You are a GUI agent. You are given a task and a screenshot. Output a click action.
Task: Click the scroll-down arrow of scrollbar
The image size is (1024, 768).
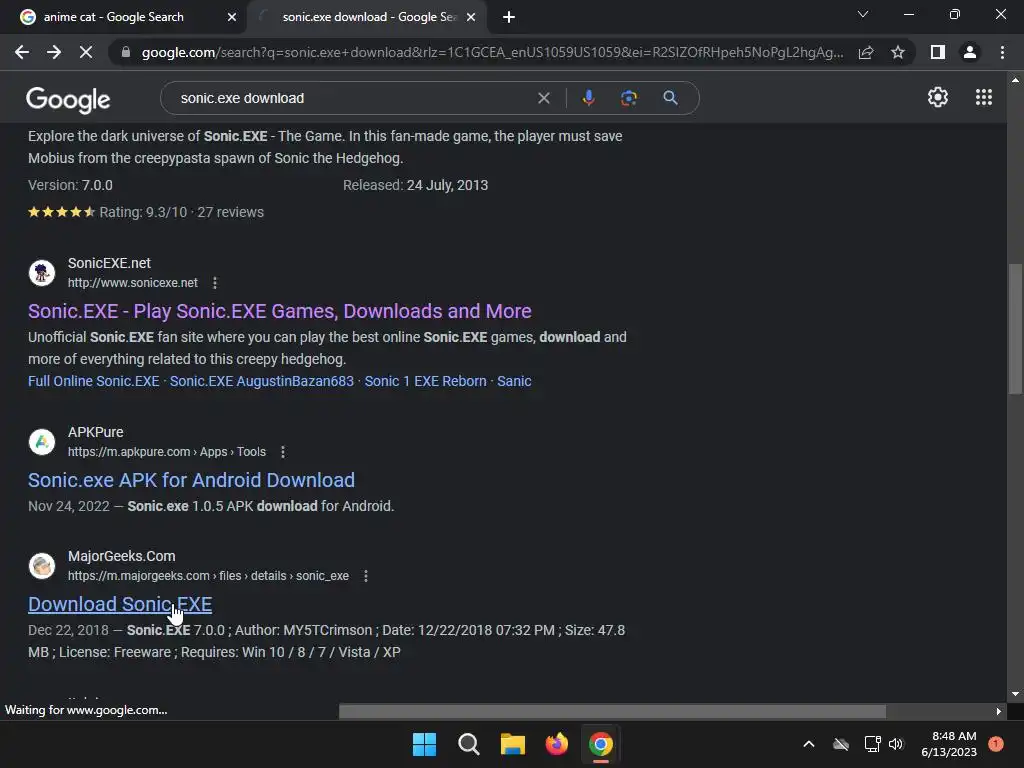1015,694
